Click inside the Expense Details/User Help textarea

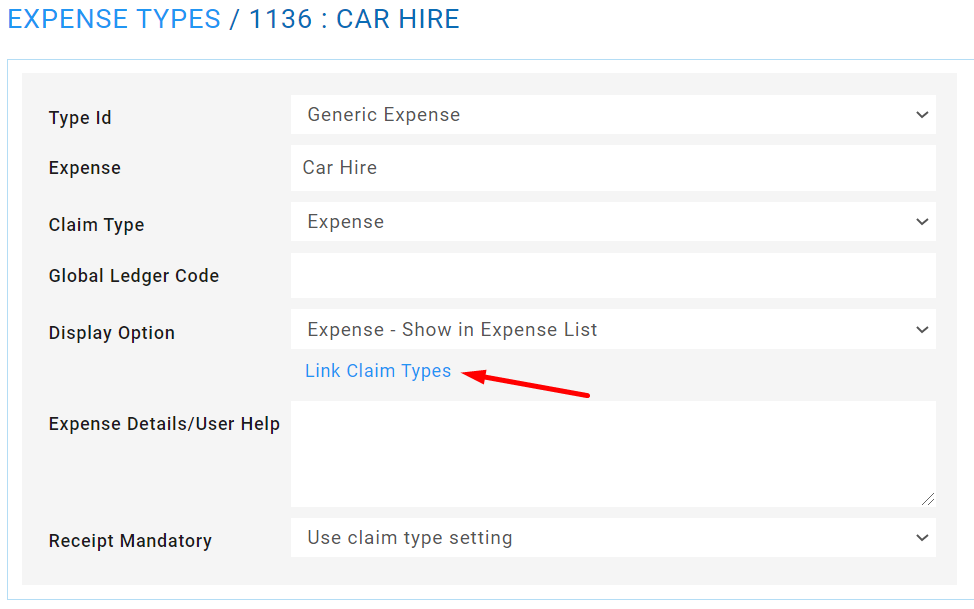(612, 454)
